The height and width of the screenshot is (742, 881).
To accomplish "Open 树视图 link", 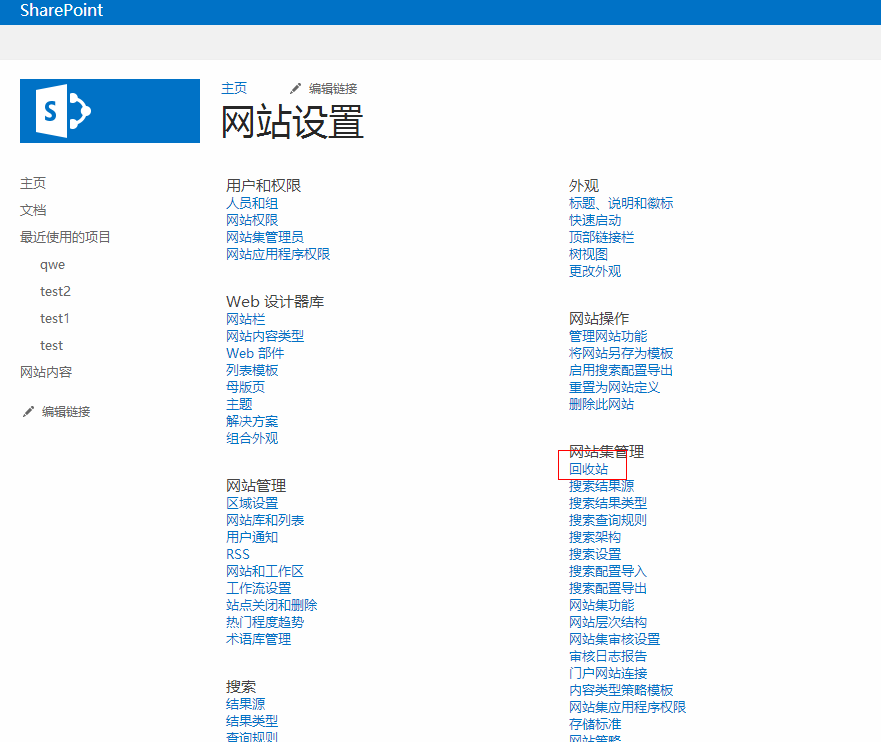I will [x=588, y=254].
